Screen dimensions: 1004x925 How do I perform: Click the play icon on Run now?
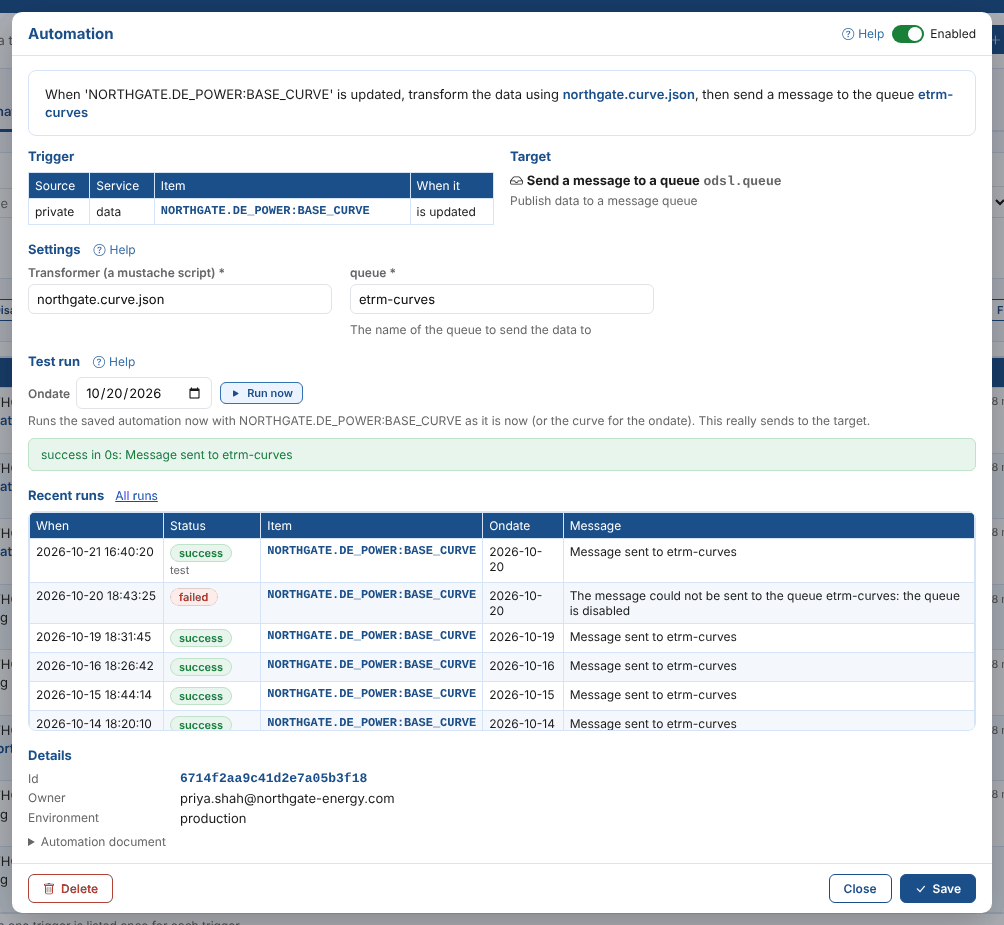tap(236, 393)
